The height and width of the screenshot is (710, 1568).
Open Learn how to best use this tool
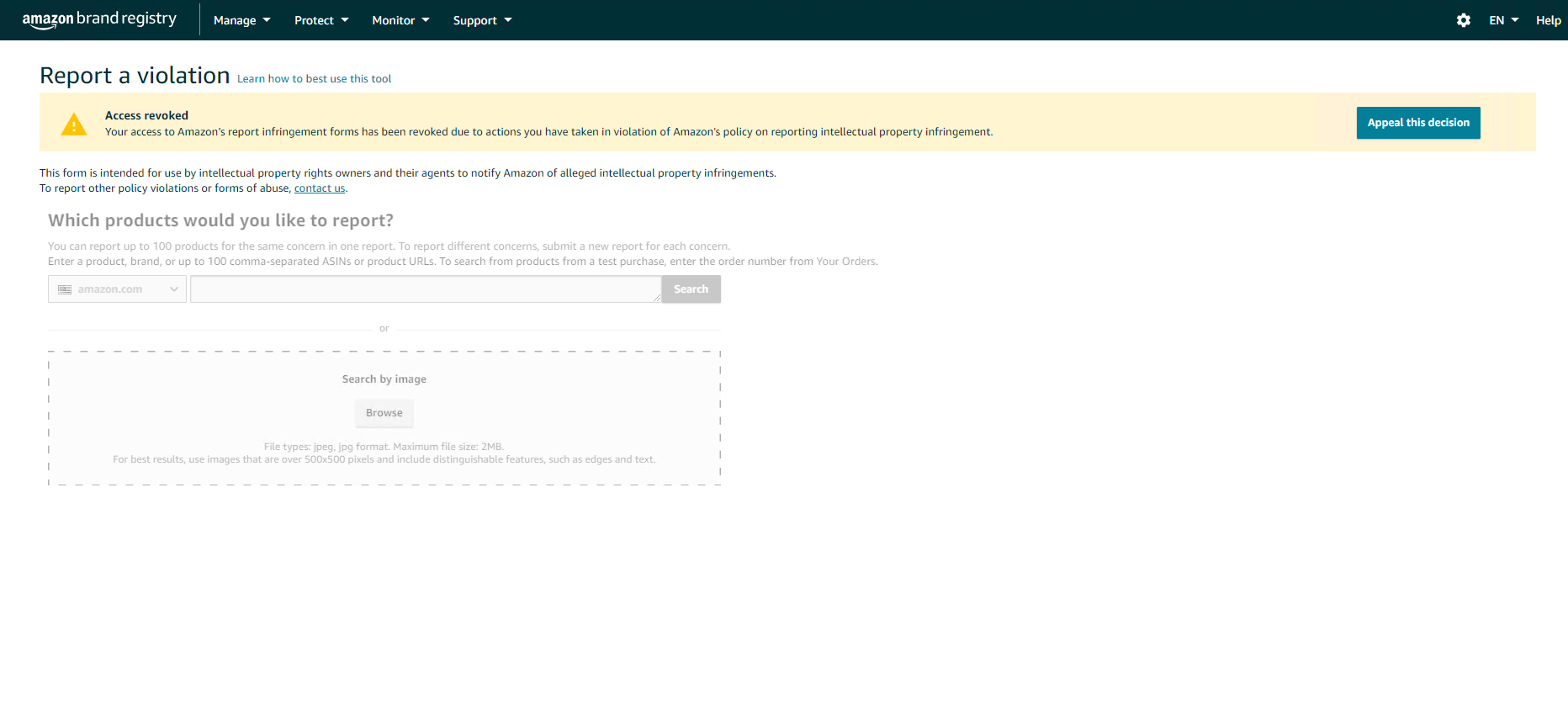(x=314, y=79)
